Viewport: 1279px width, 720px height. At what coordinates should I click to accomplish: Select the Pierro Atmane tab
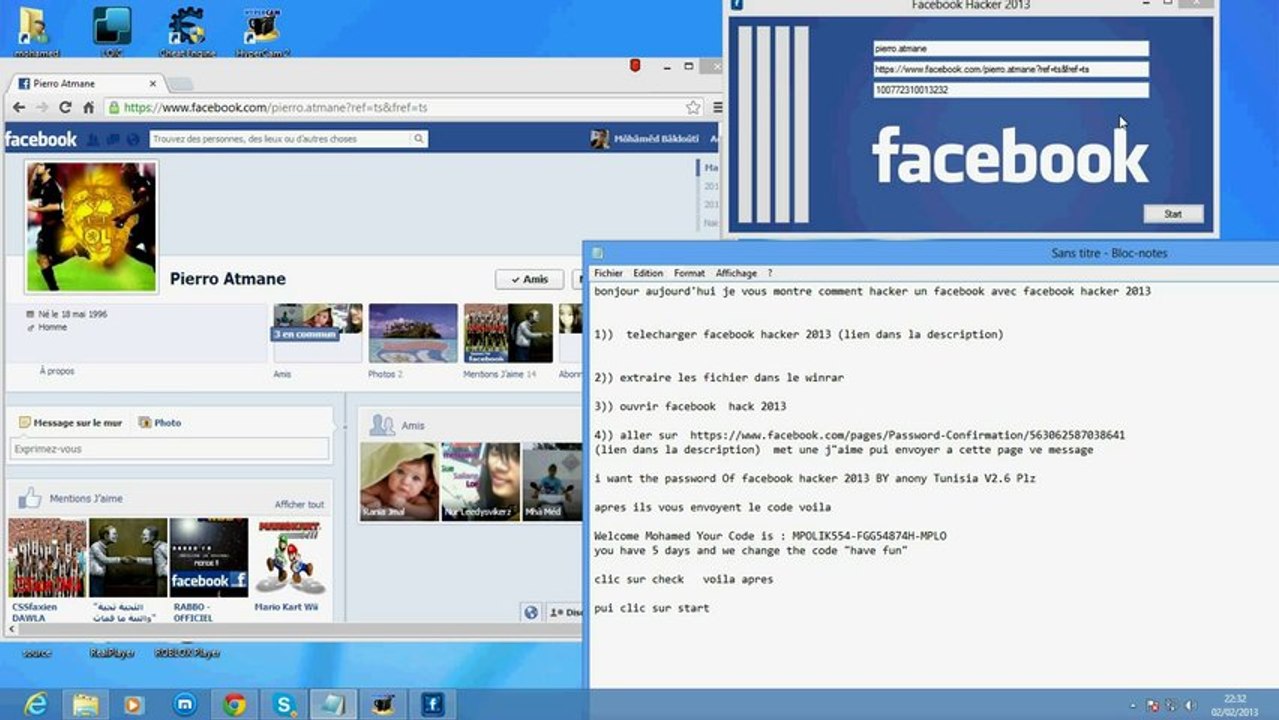pos(84,84)
